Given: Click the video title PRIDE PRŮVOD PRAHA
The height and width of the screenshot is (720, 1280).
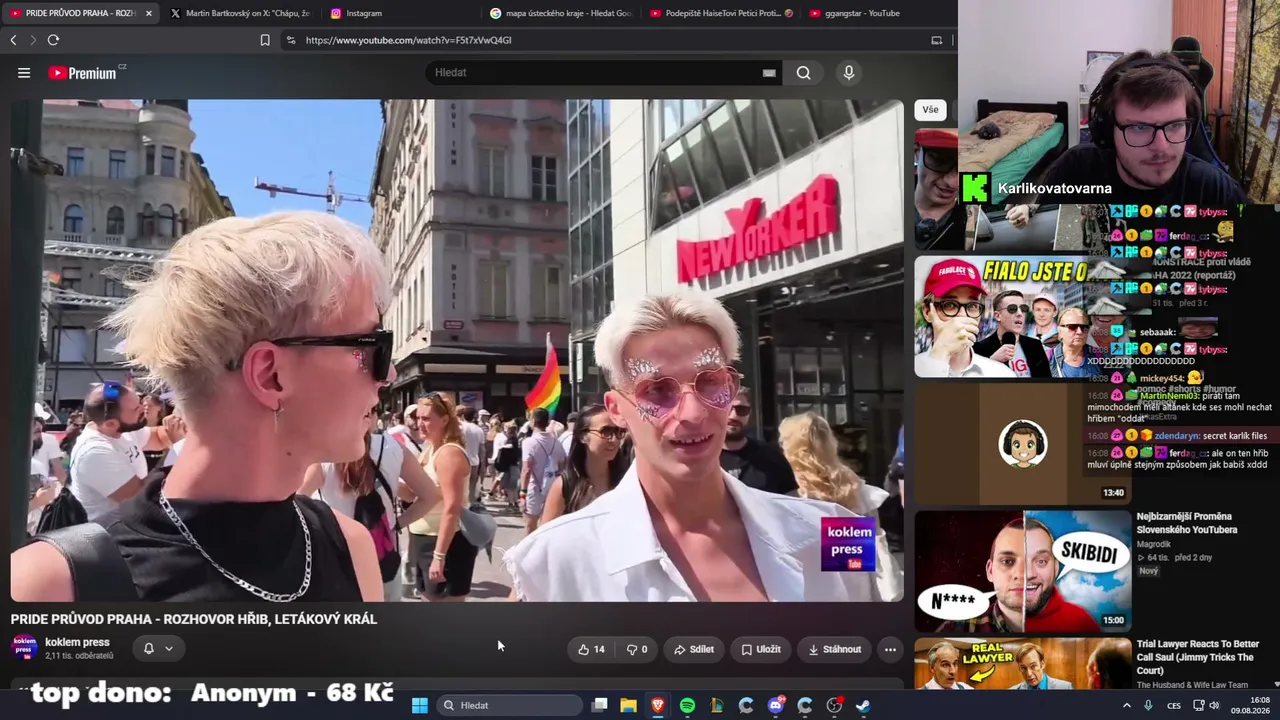Looking at the screenshot, I should (x=194, y=619).
